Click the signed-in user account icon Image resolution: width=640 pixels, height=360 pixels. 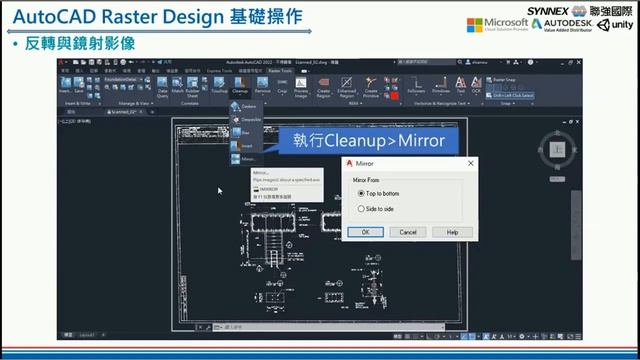tap(468, 62)
